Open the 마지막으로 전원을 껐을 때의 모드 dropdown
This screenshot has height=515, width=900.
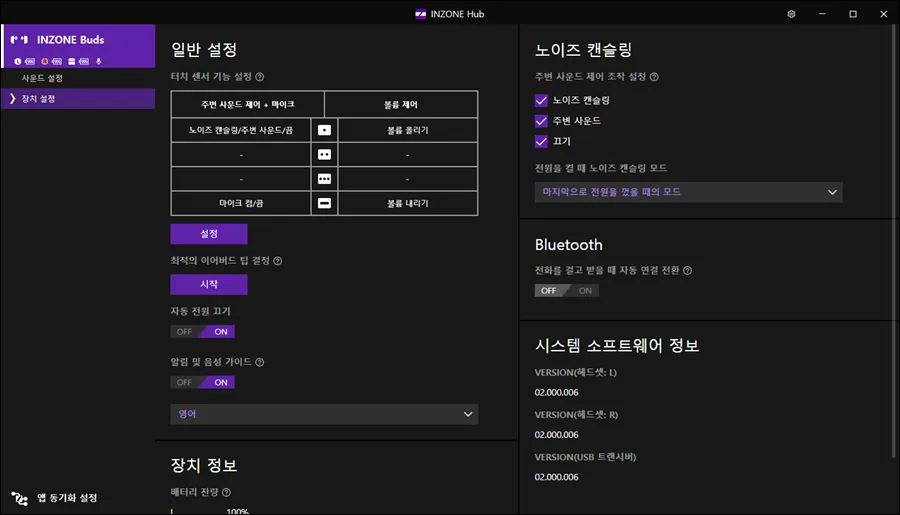(689, 192)
